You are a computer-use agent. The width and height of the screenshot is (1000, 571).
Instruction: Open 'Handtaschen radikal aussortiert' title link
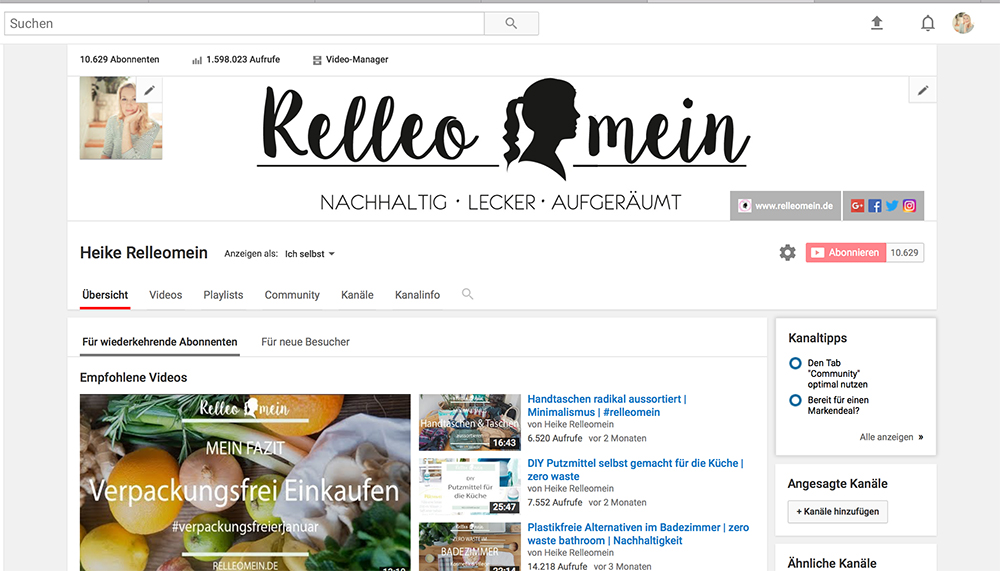point(607,406)
